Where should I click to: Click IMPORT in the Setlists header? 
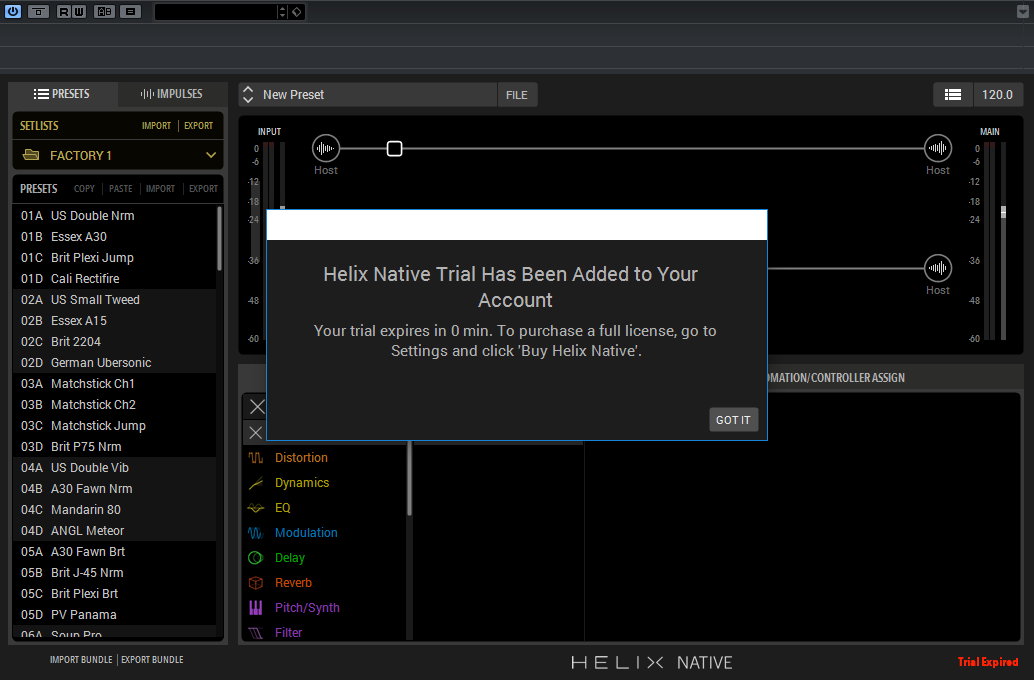click(x=156, y=125)
